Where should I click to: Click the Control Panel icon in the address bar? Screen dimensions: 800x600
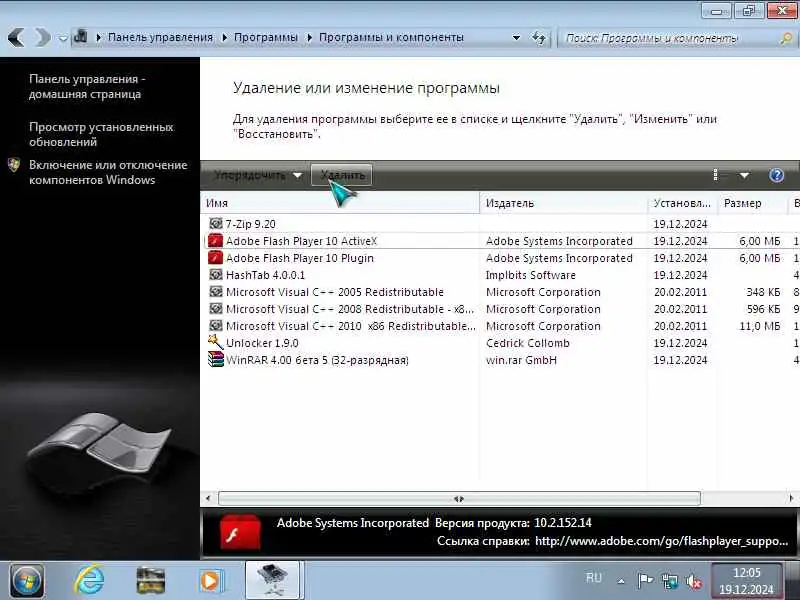[x=81, y=37]
